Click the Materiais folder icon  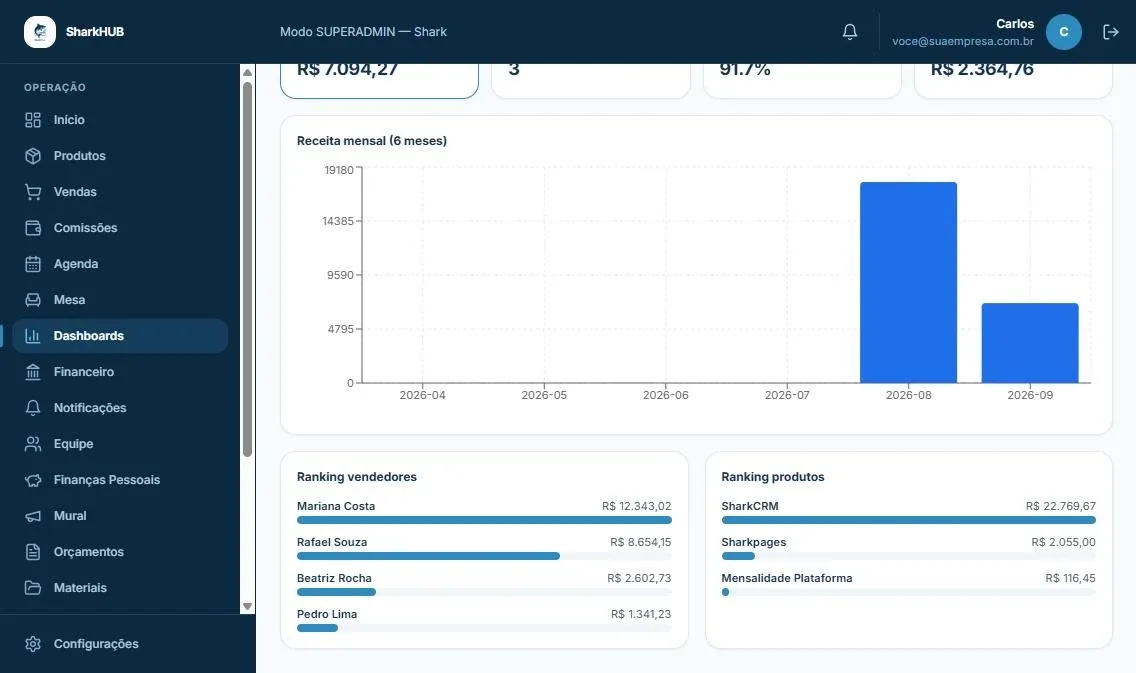pyautogui.click(x=33, y=588)
